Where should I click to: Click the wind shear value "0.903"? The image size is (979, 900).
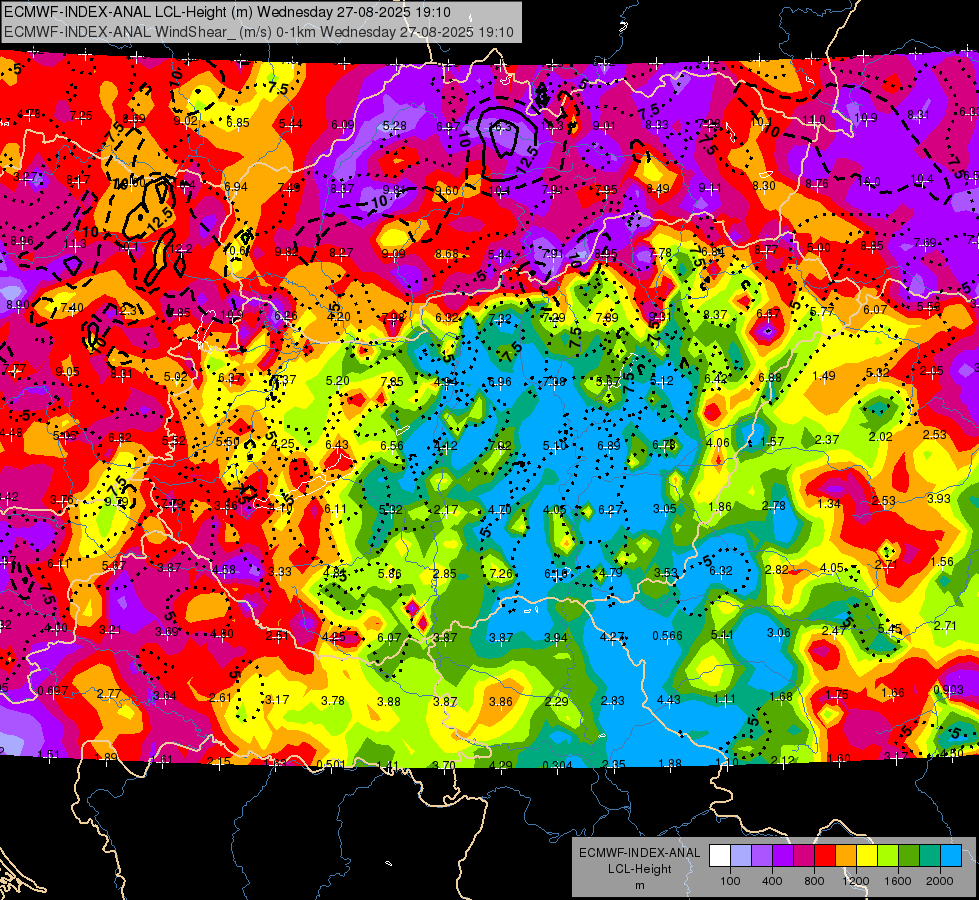(x=948, y=690)
